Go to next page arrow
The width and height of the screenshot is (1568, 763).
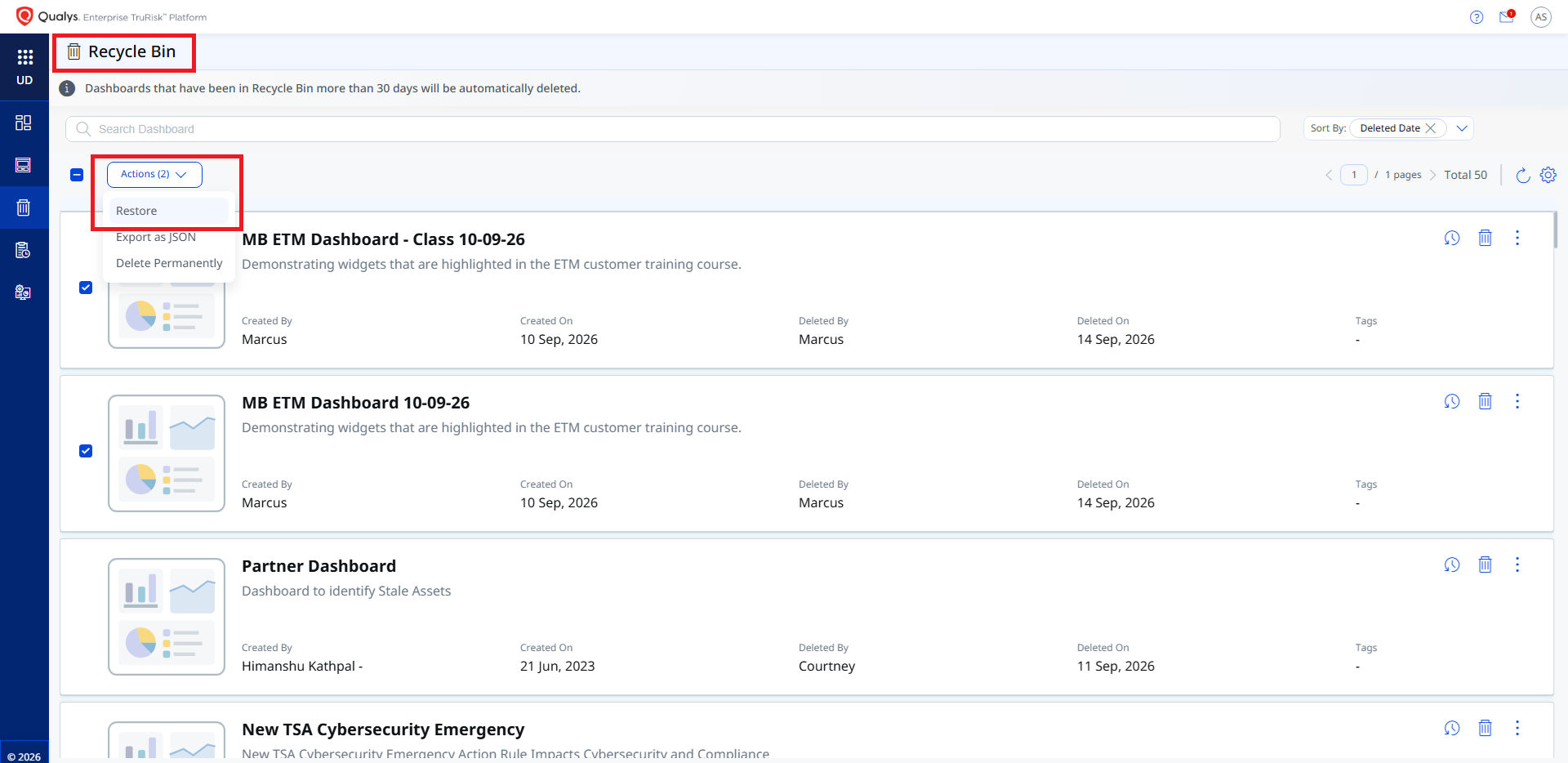[x=1432, y=175]
